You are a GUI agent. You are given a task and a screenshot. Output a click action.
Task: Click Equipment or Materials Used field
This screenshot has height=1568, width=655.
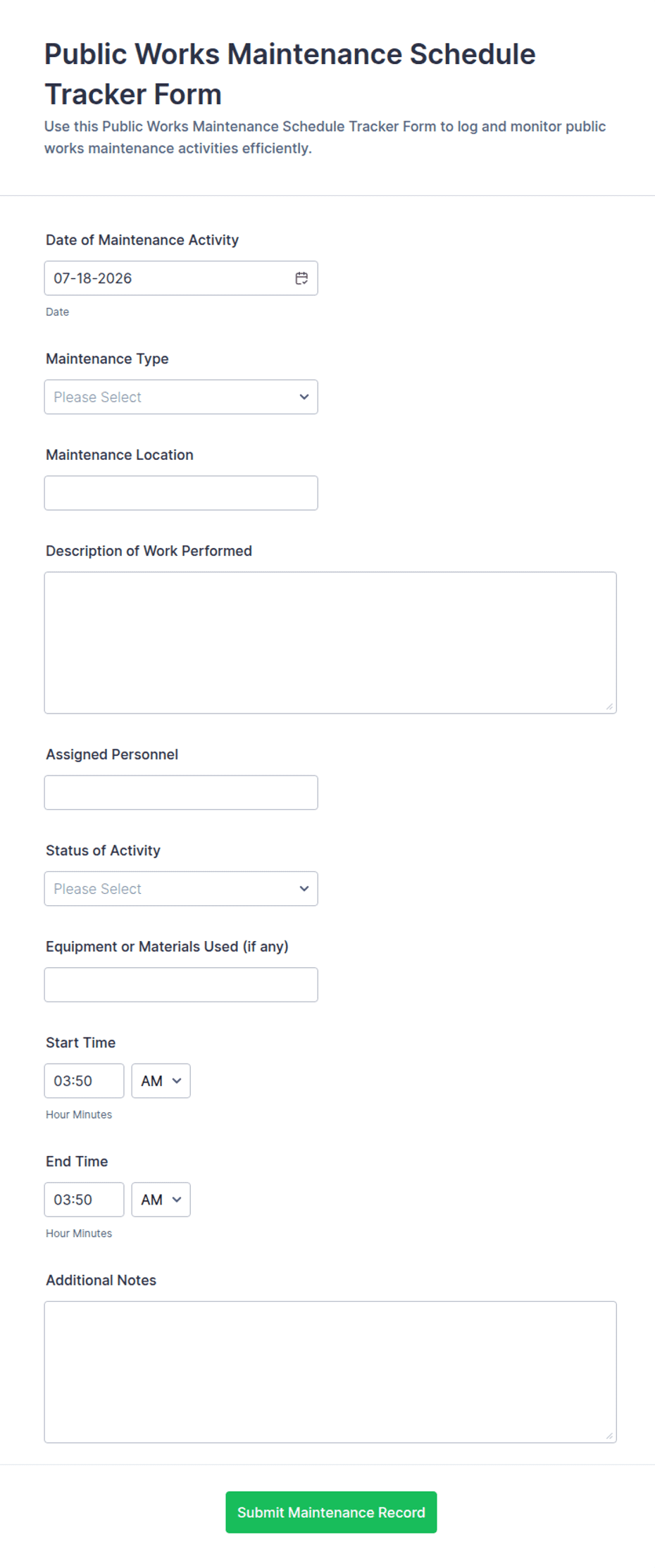181,985
